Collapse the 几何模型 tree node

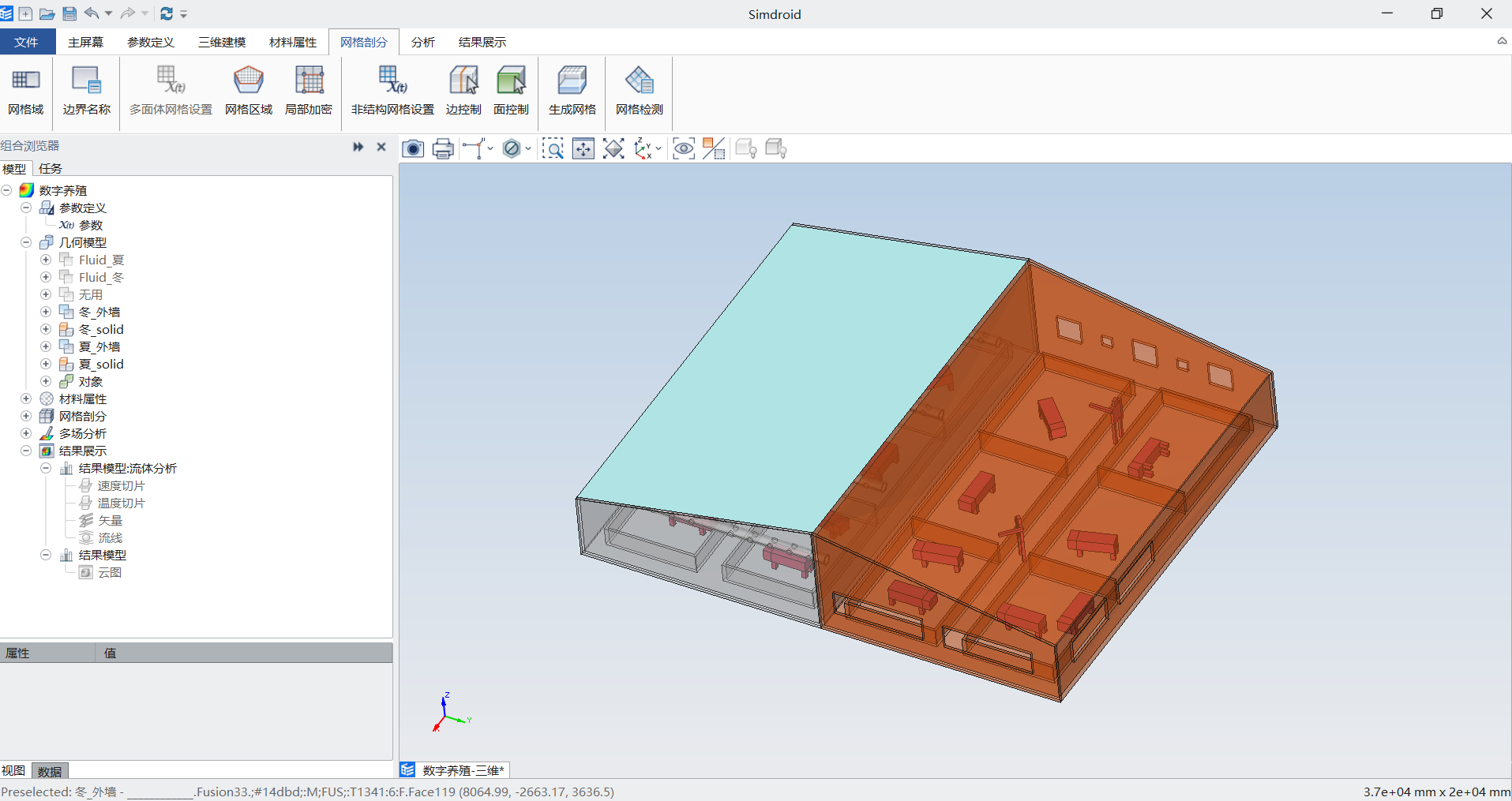26,242
